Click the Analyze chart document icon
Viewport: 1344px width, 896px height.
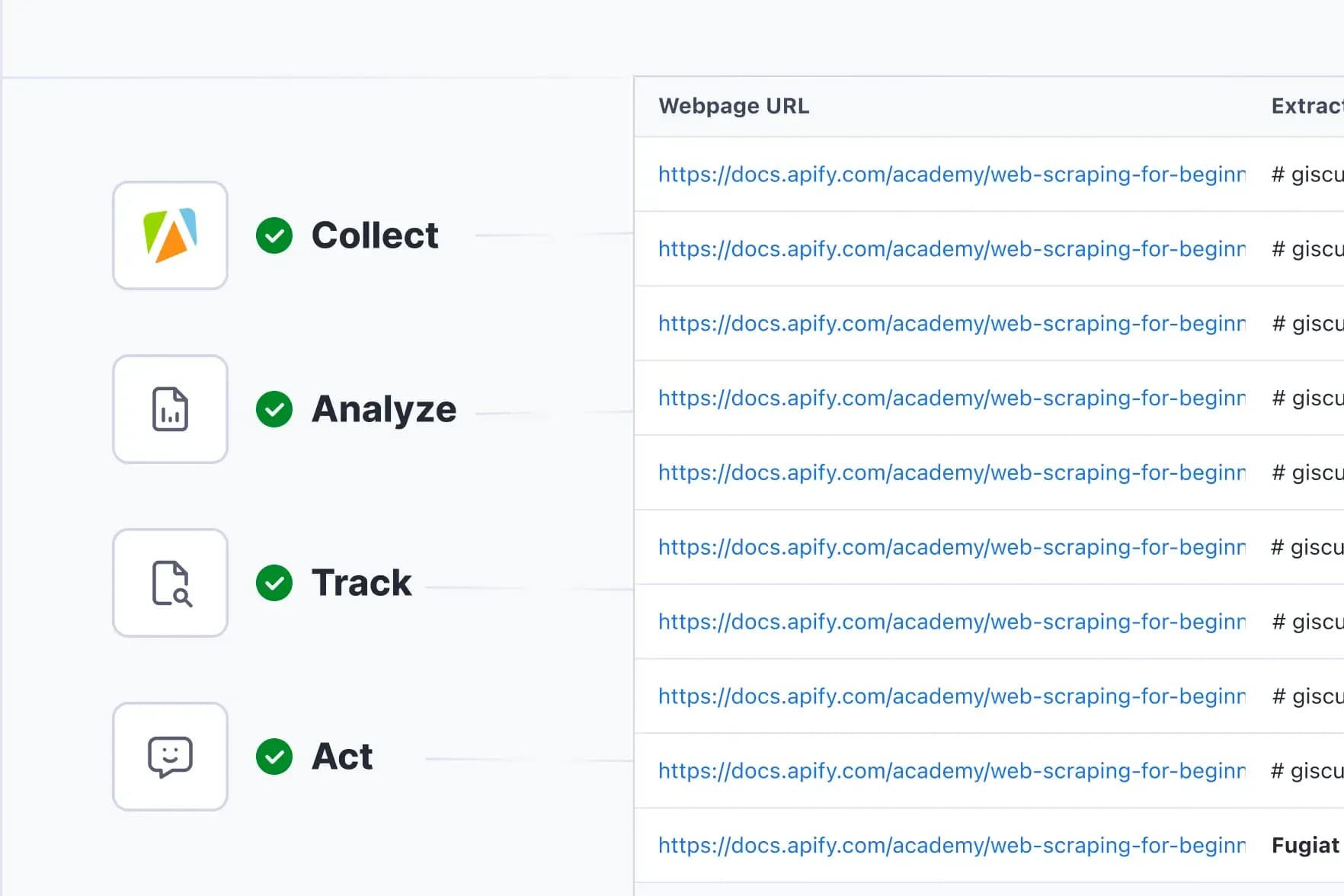click(170, 409)
